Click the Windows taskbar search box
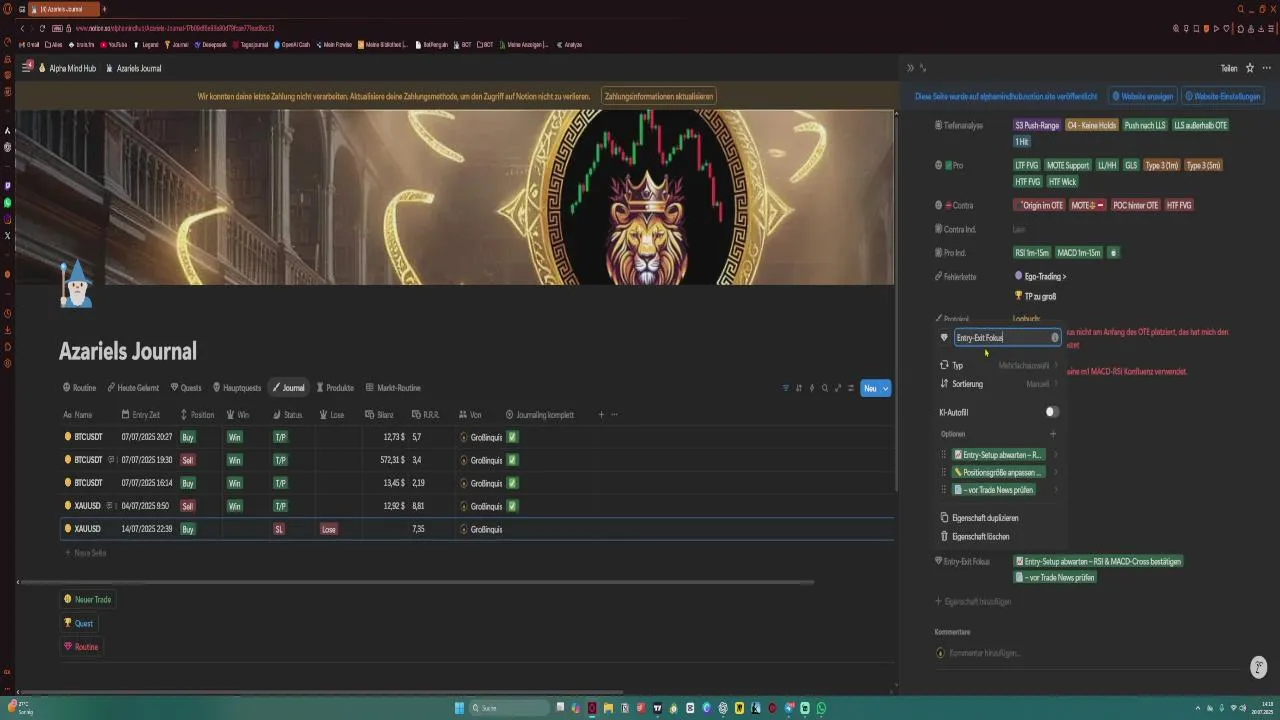Image resolution: width=1280 pixels, height=720 pixels. click(509, 708)
